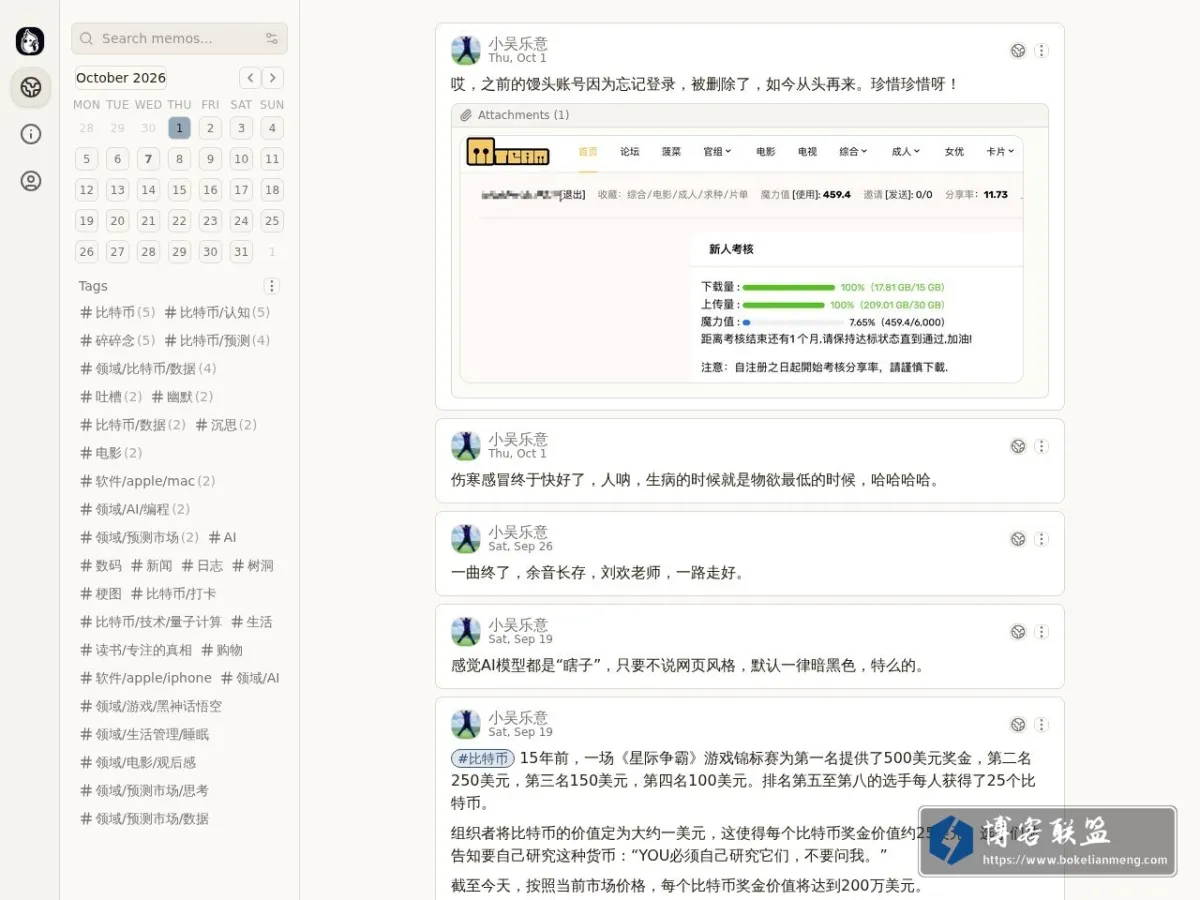Filter by tag 比特币/预测
This screenshot has height=900, width=1200.
[217, 341]
